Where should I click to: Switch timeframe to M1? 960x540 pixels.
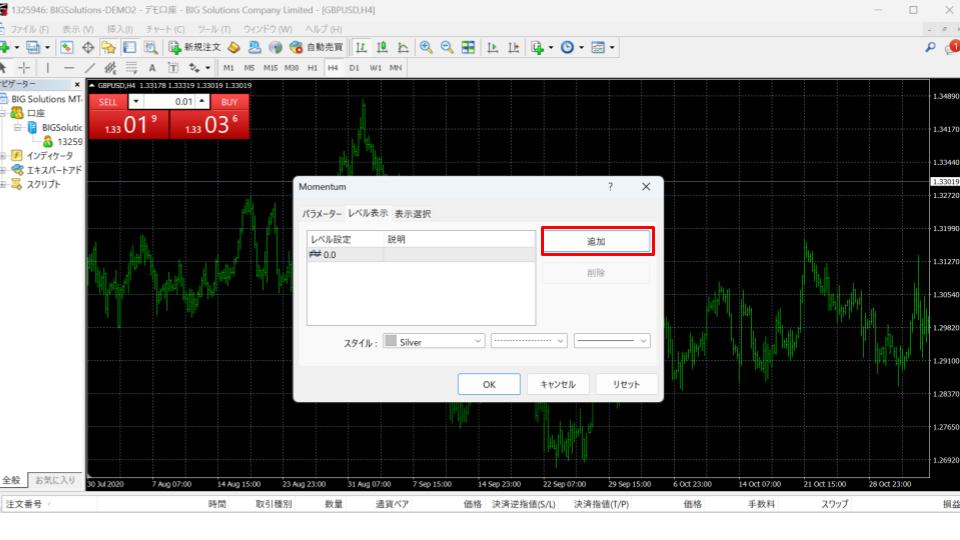228,68
